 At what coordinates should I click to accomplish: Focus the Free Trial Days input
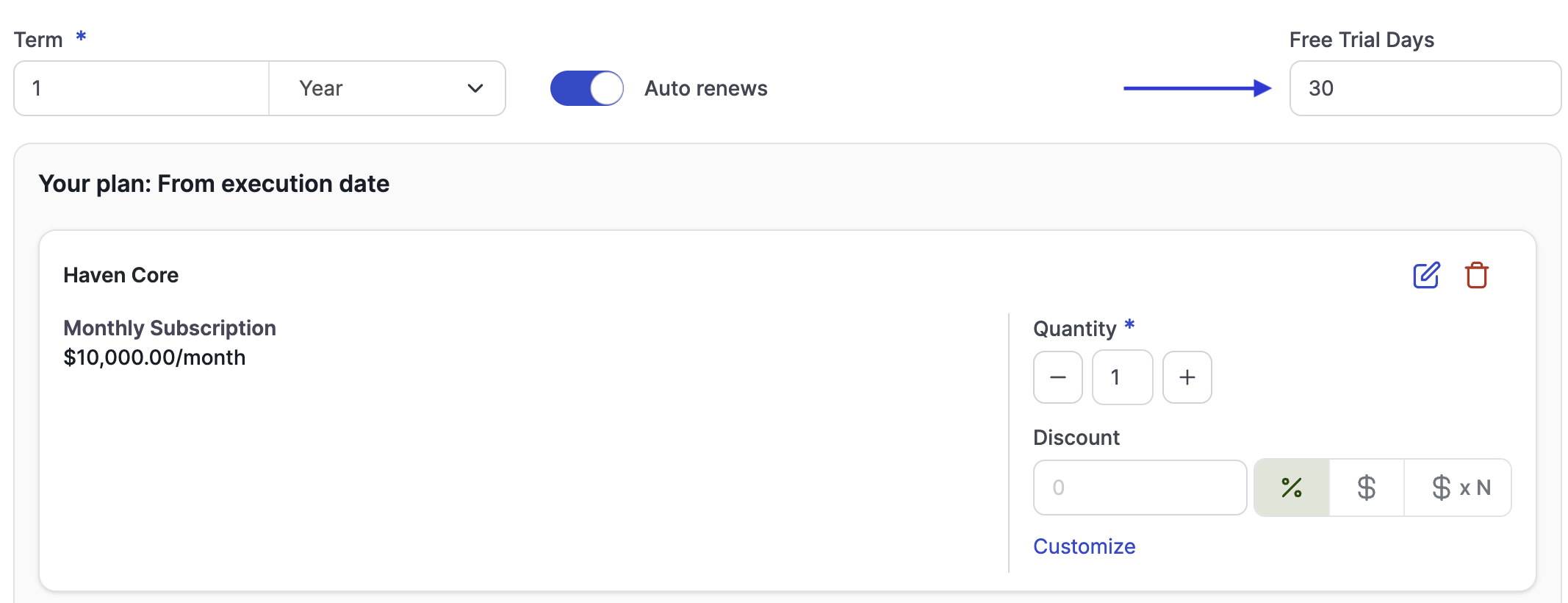(1425, 88)
